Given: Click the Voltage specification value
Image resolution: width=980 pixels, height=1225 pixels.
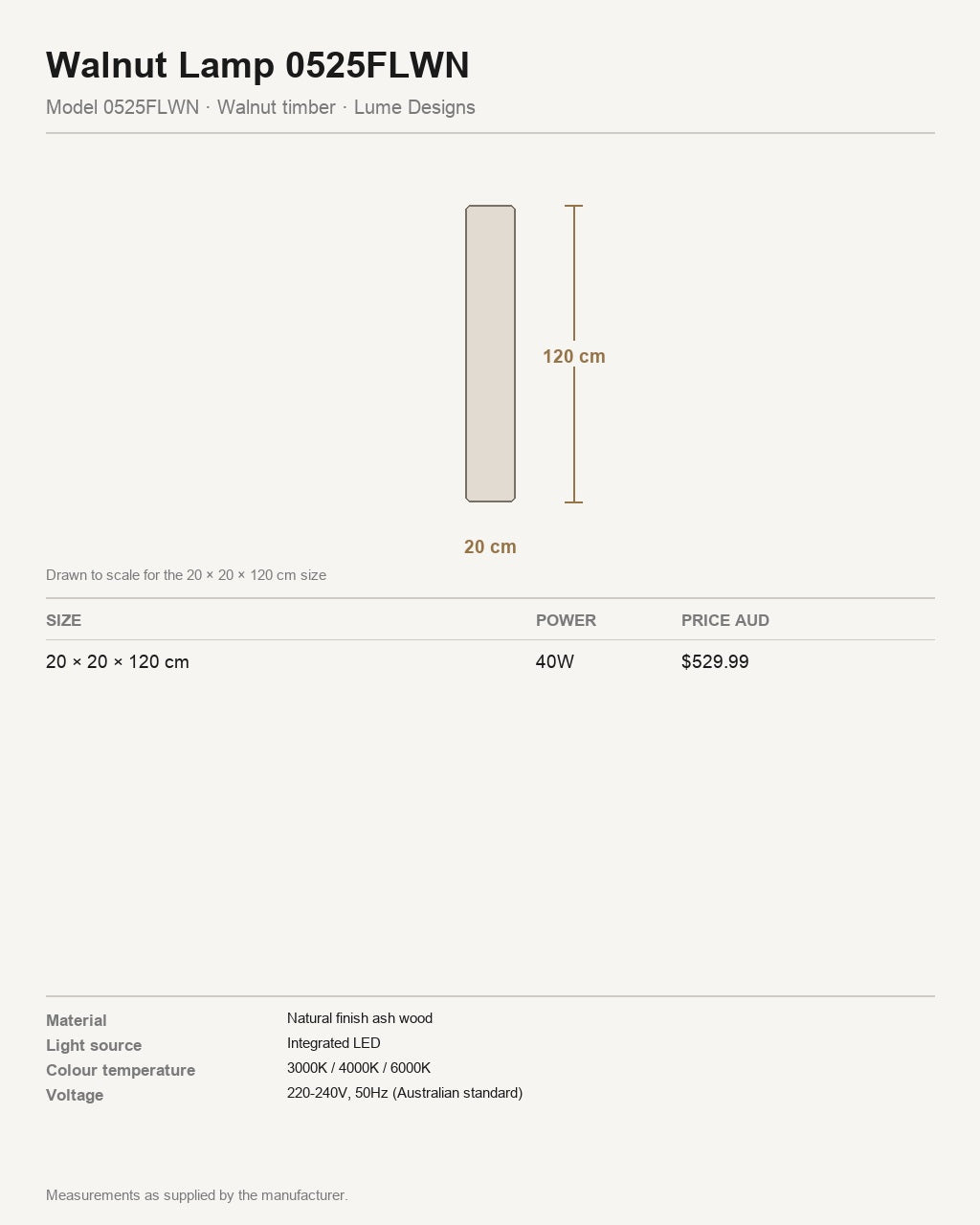Looking at the screenshot, I should tap(405, 1093).
